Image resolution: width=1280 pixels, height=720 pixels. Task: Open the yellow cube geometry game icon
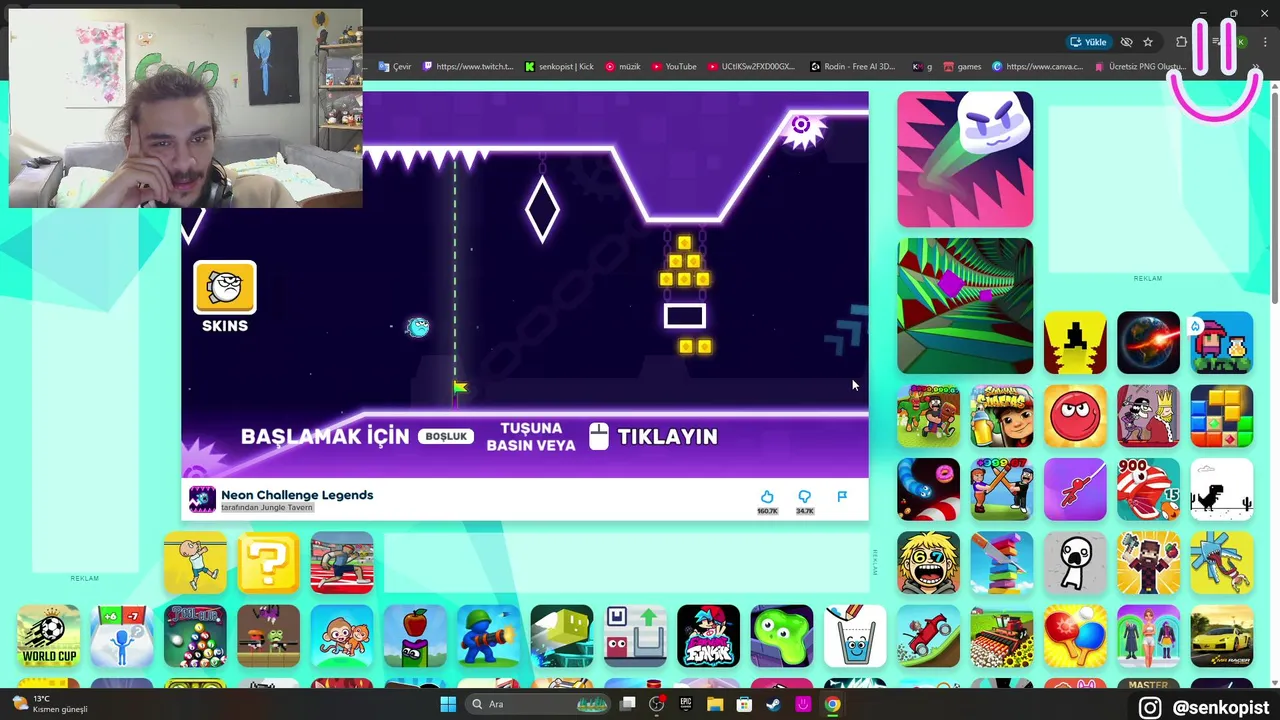coord(562,636)
